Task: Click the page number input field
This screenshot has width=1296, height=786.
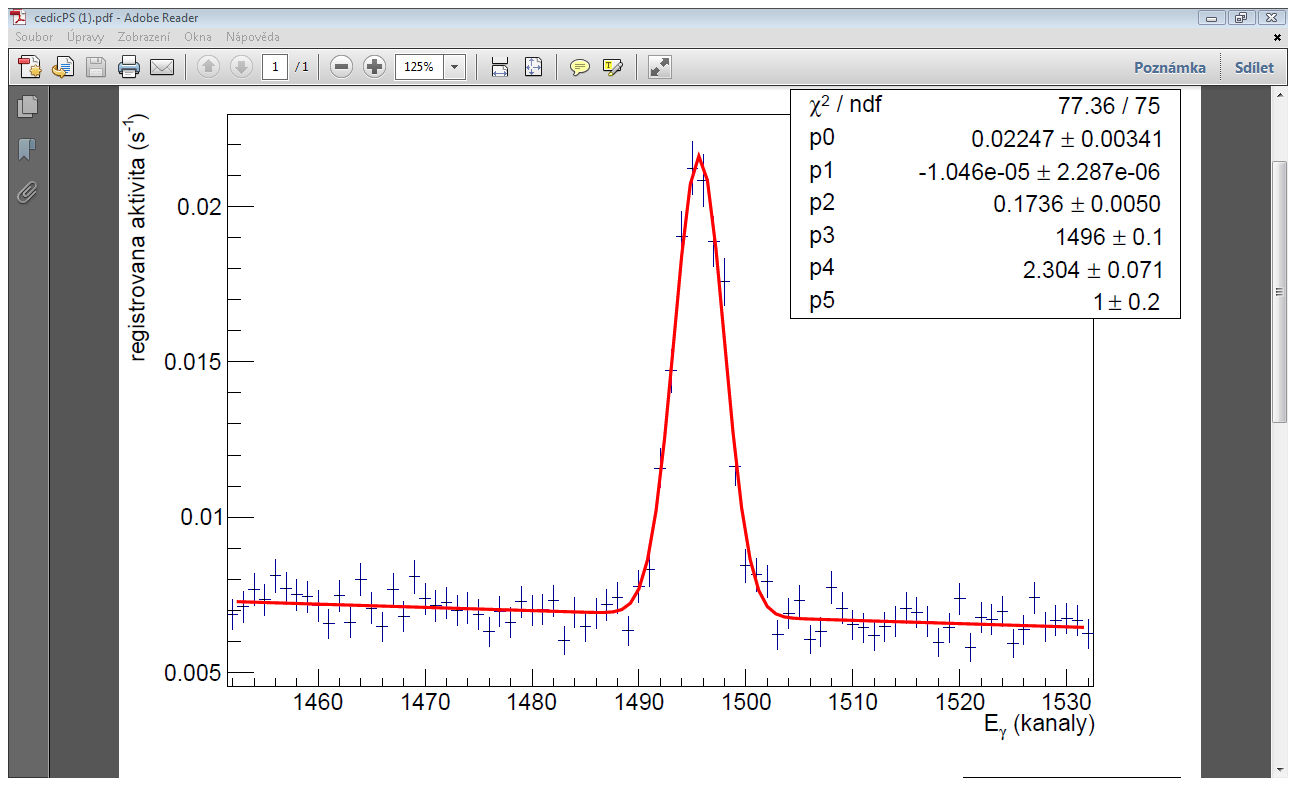Action: [275, 67]
